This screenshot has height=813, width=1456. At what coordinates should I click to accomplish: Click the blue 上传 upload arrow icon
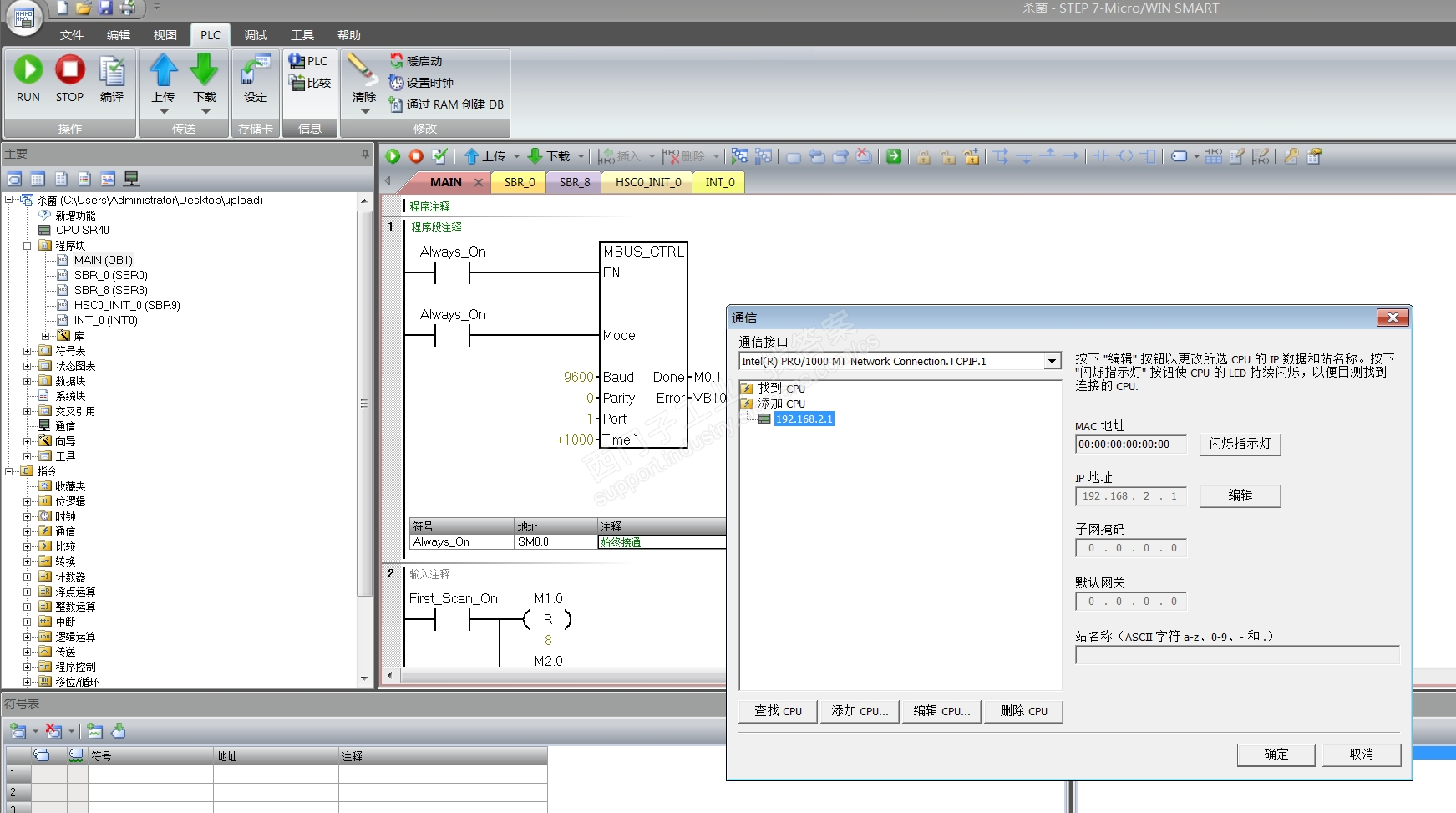point(164,70)
